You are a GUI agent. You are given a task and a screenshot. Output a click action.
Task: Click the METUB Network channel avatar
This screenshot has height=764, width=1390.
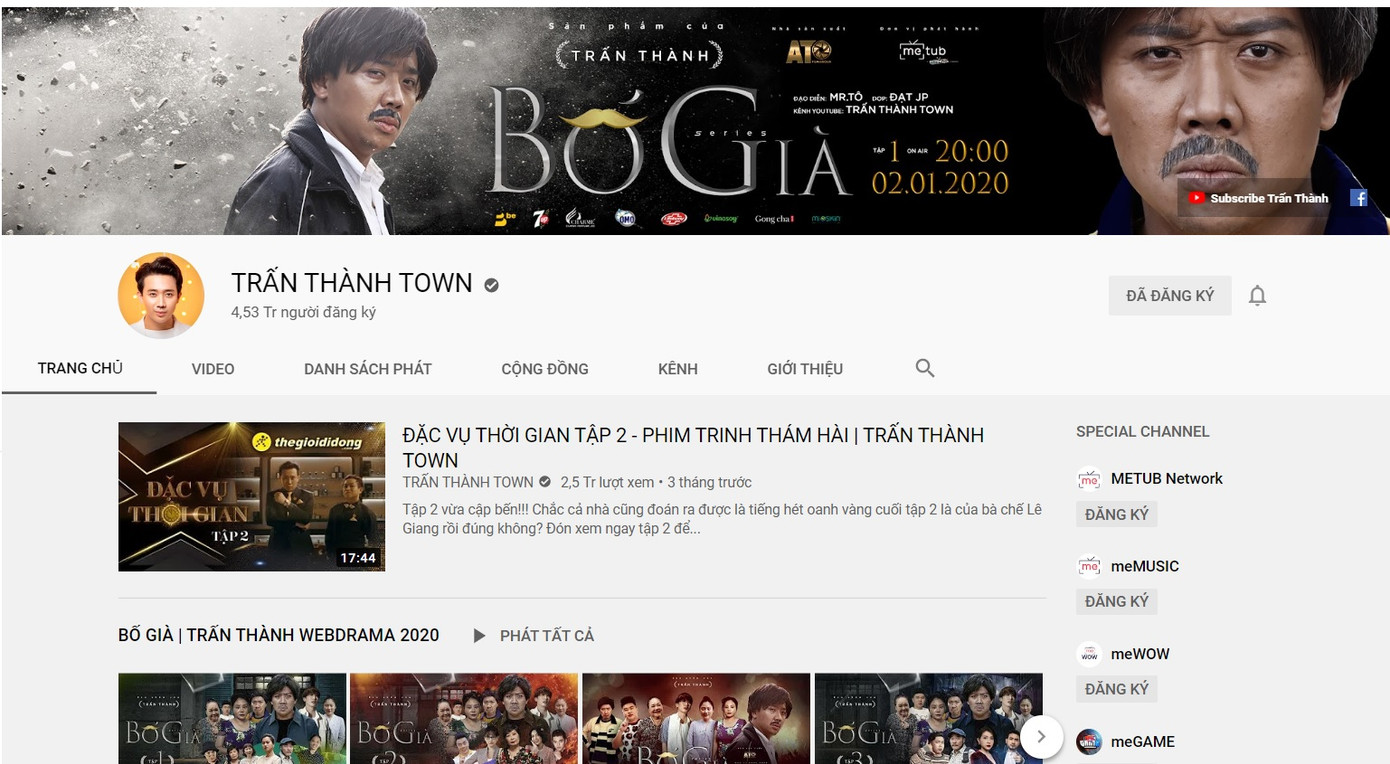[x=1088, y=479]
